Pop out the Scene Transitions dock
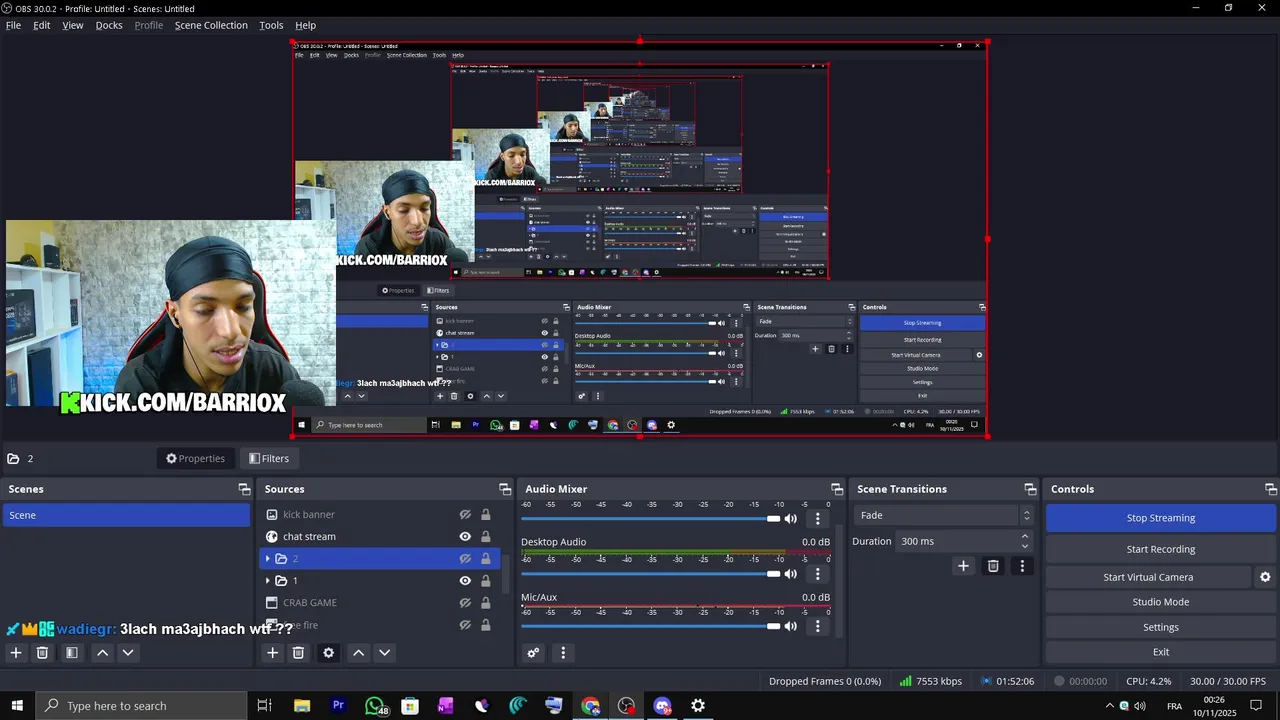Screen dimensions: 1280x720 [x=1030, y=489]
